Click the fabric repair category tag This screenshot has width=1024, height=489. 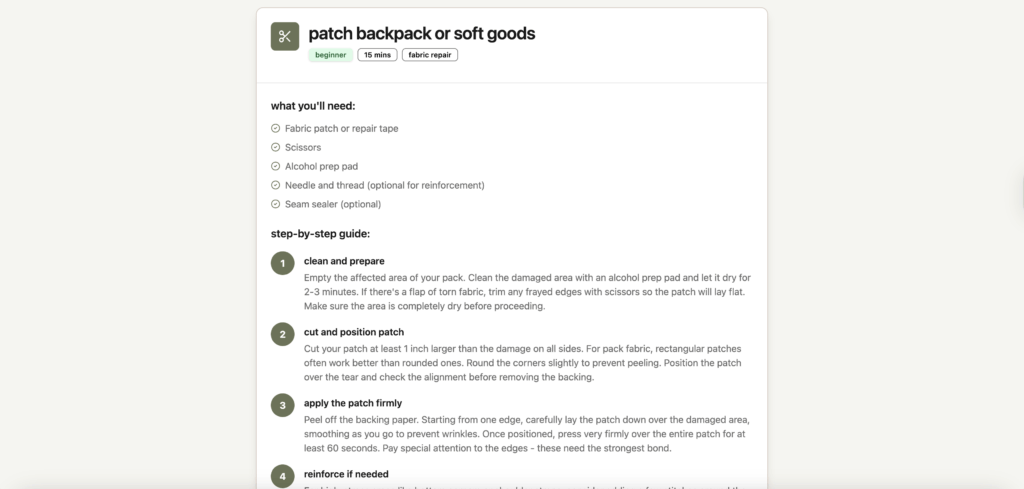(x=430, y=55)
